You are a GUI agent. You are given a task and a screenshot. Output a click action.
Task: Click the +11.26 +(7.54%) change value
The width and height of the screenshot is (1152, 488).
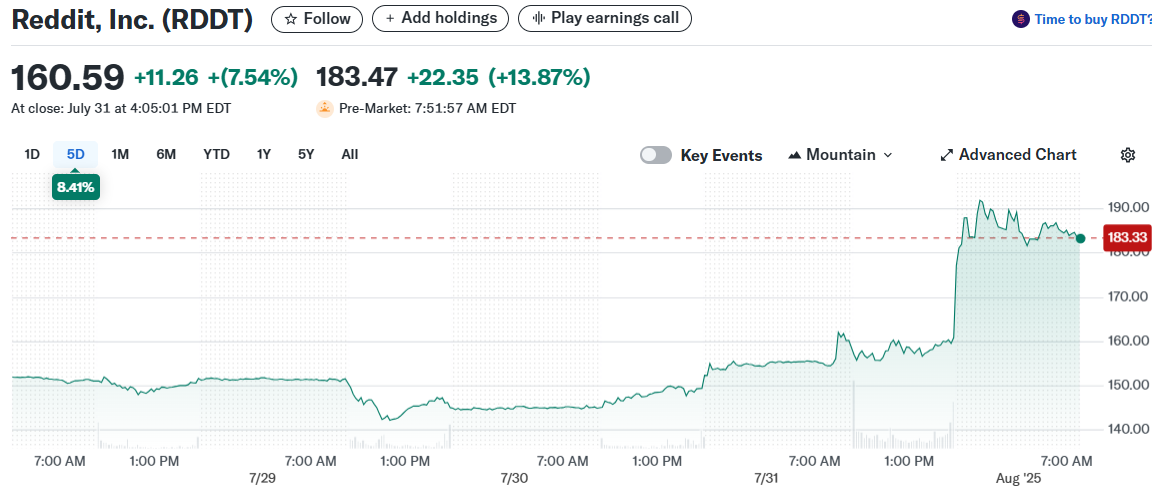pos(216,76)
